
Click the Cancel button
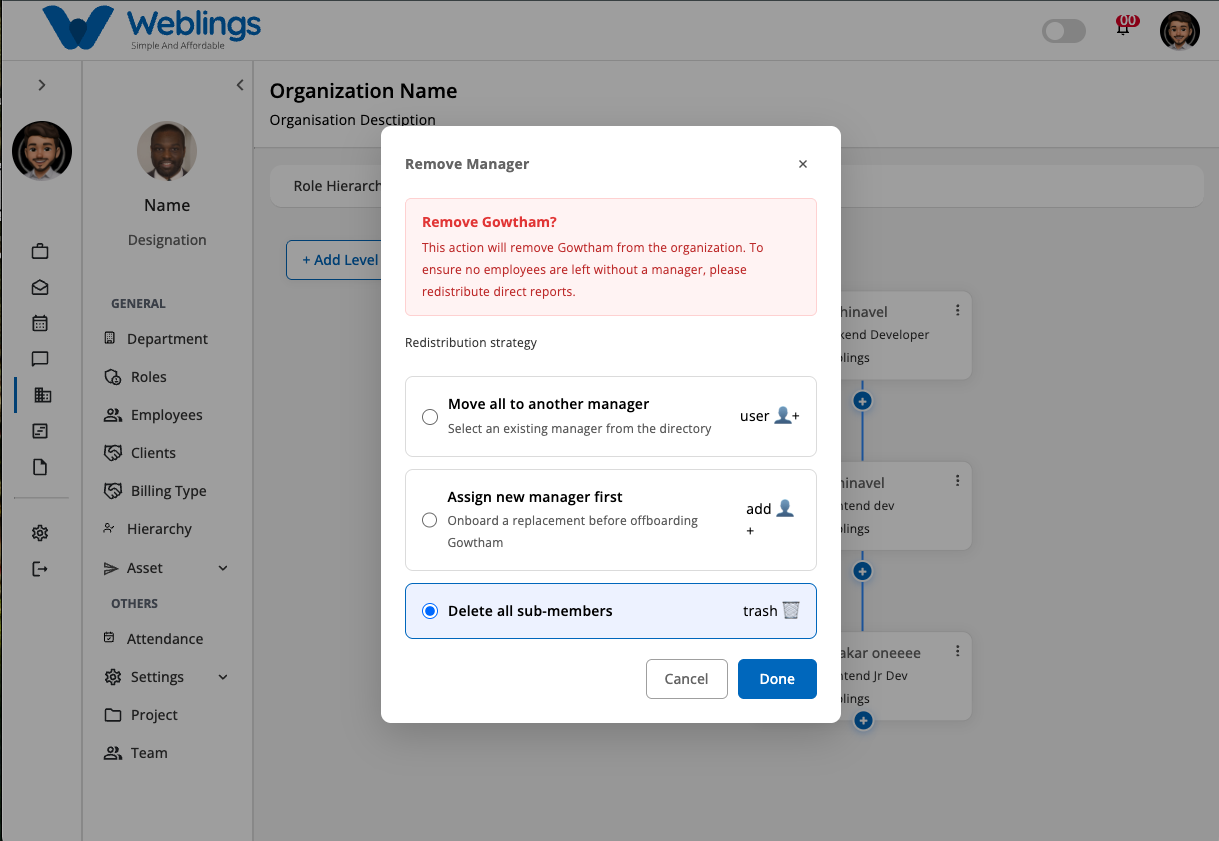[x=687, y=679]
